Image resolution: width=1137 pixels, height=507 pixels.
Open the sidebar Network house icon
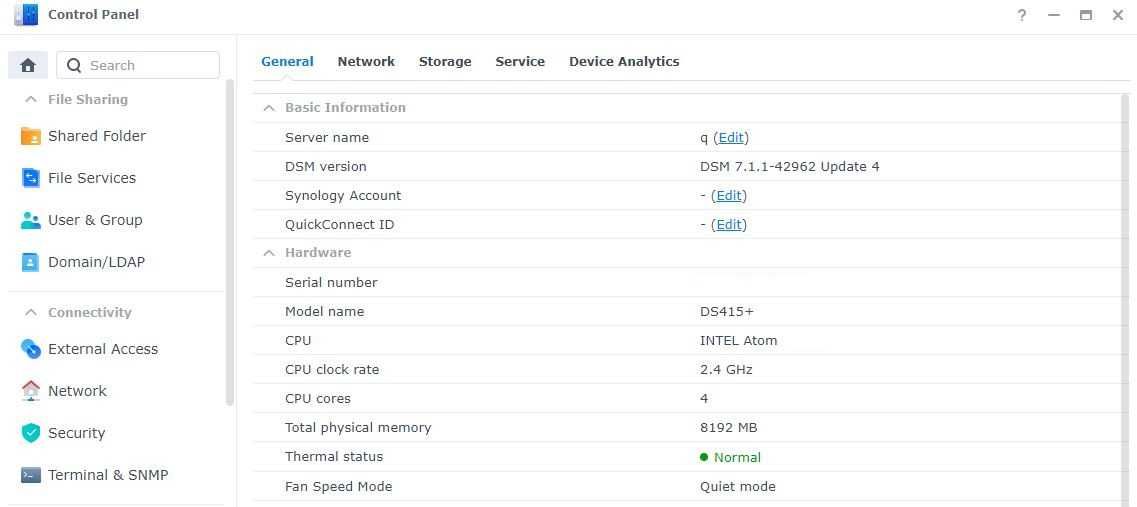[x=30, y=391]
